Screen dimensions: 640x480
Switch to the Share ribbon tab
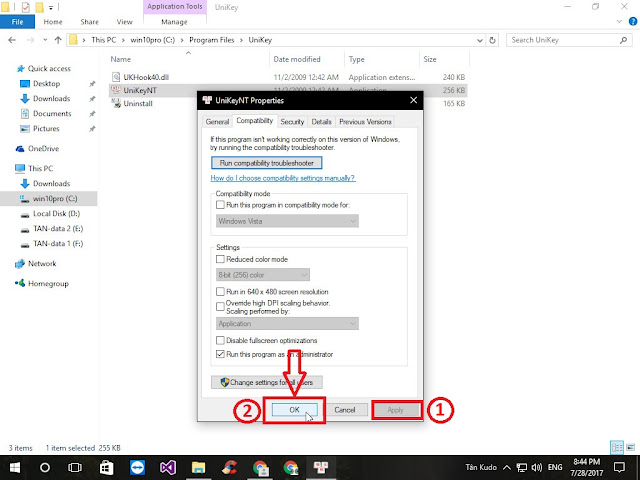coord(89,22)
